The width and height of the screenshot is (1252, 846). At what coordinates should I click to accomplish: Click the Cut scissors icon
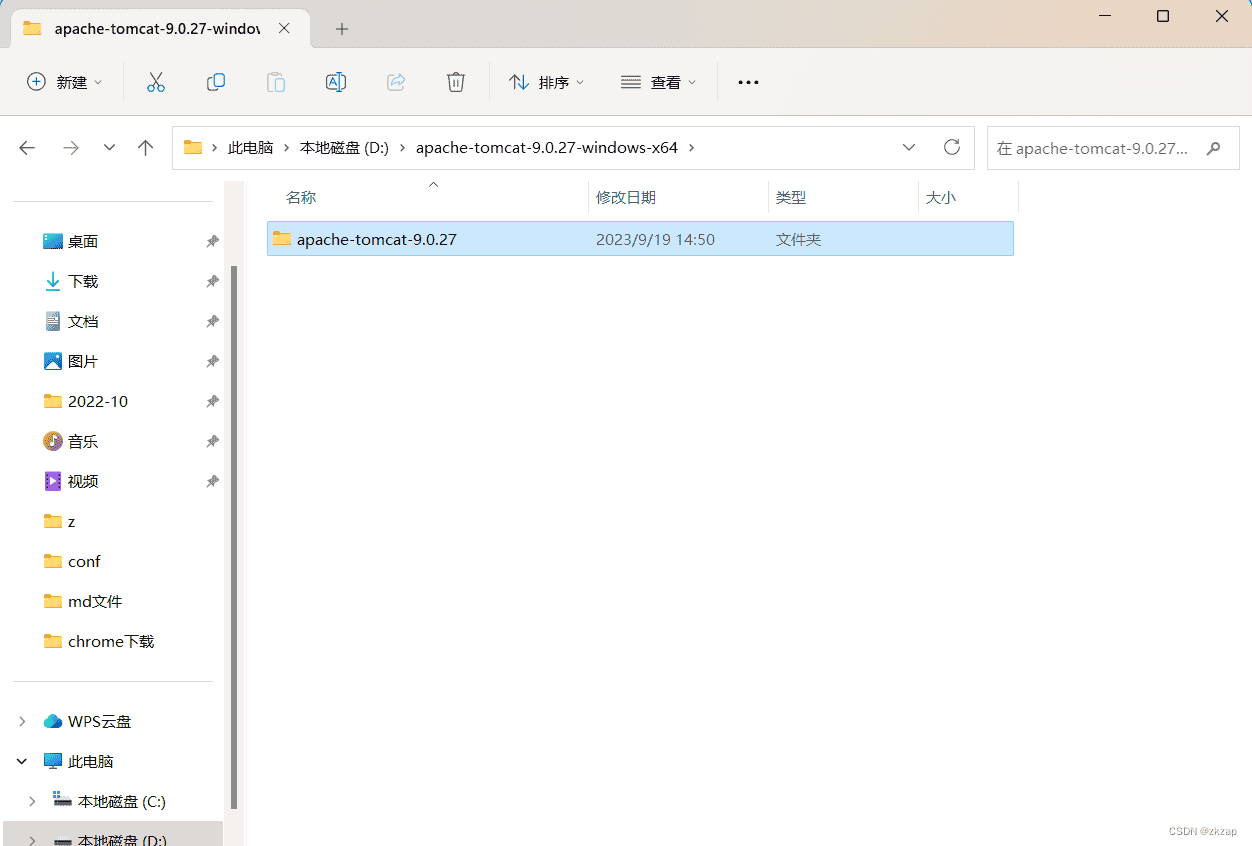pyautogui.click(x=156, y=82)
